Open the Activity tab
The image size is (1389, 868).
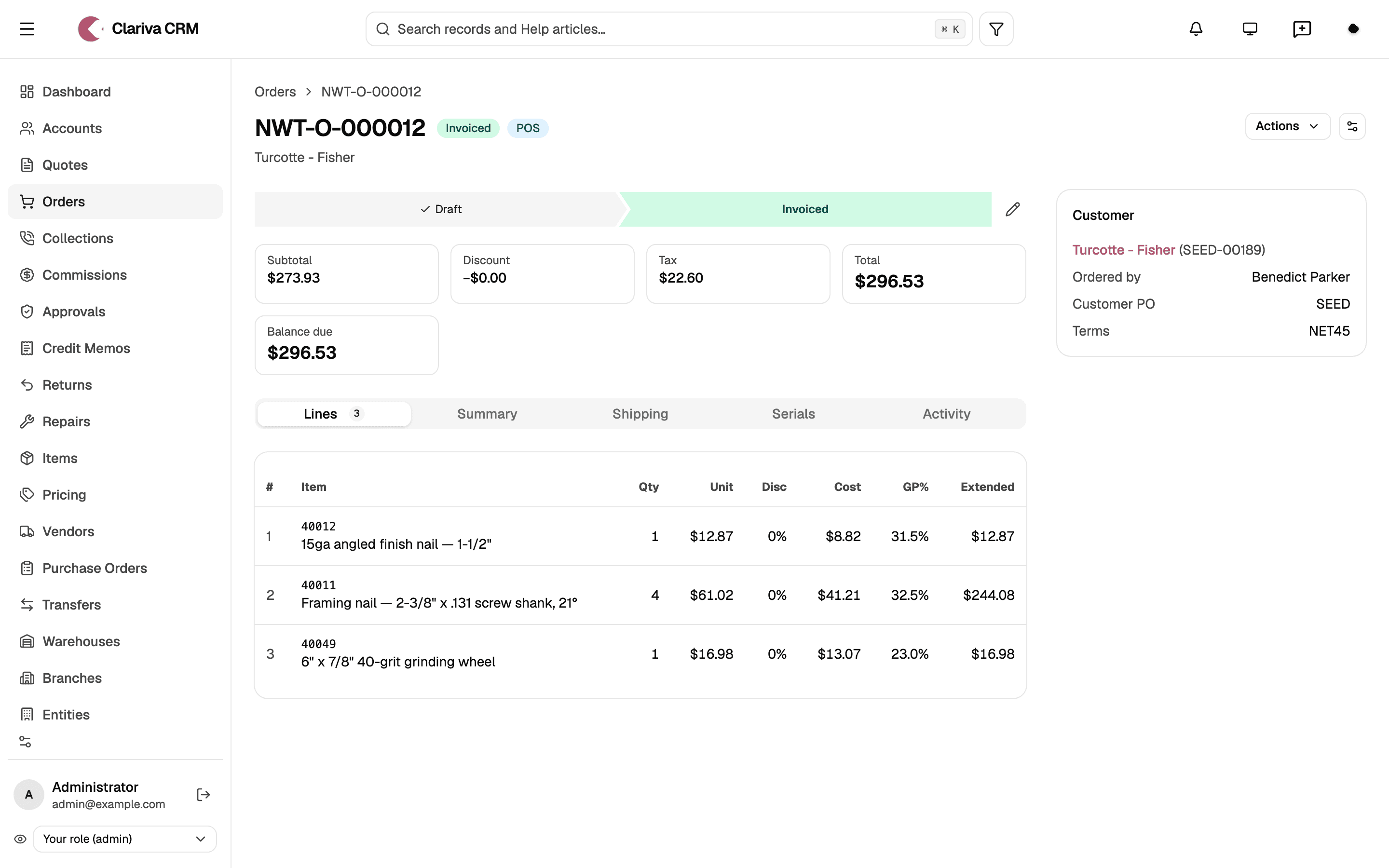point(946,414)
